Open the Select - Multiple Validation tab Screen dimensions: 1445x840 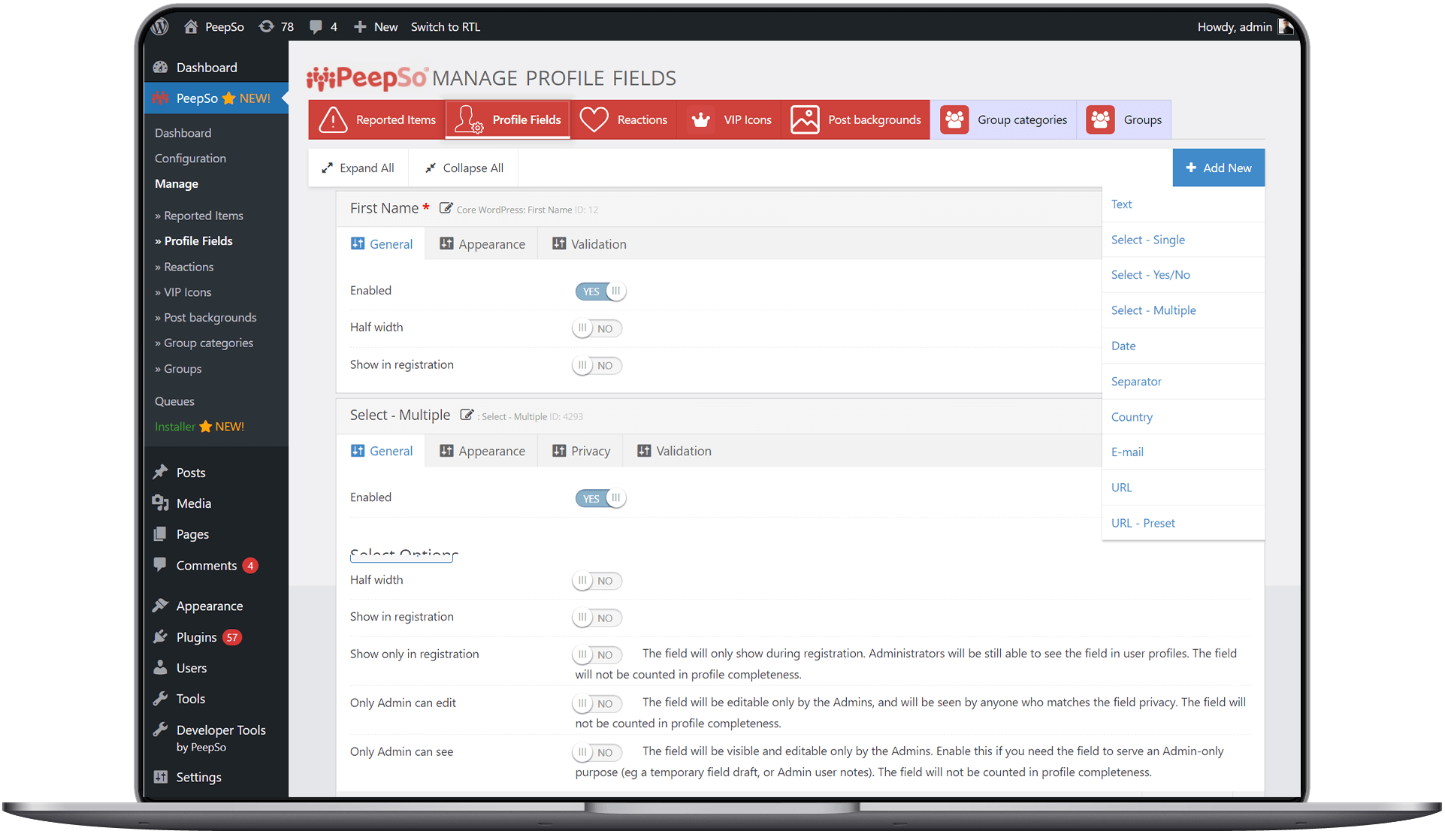pyautogui.click(x=674, y=451)
